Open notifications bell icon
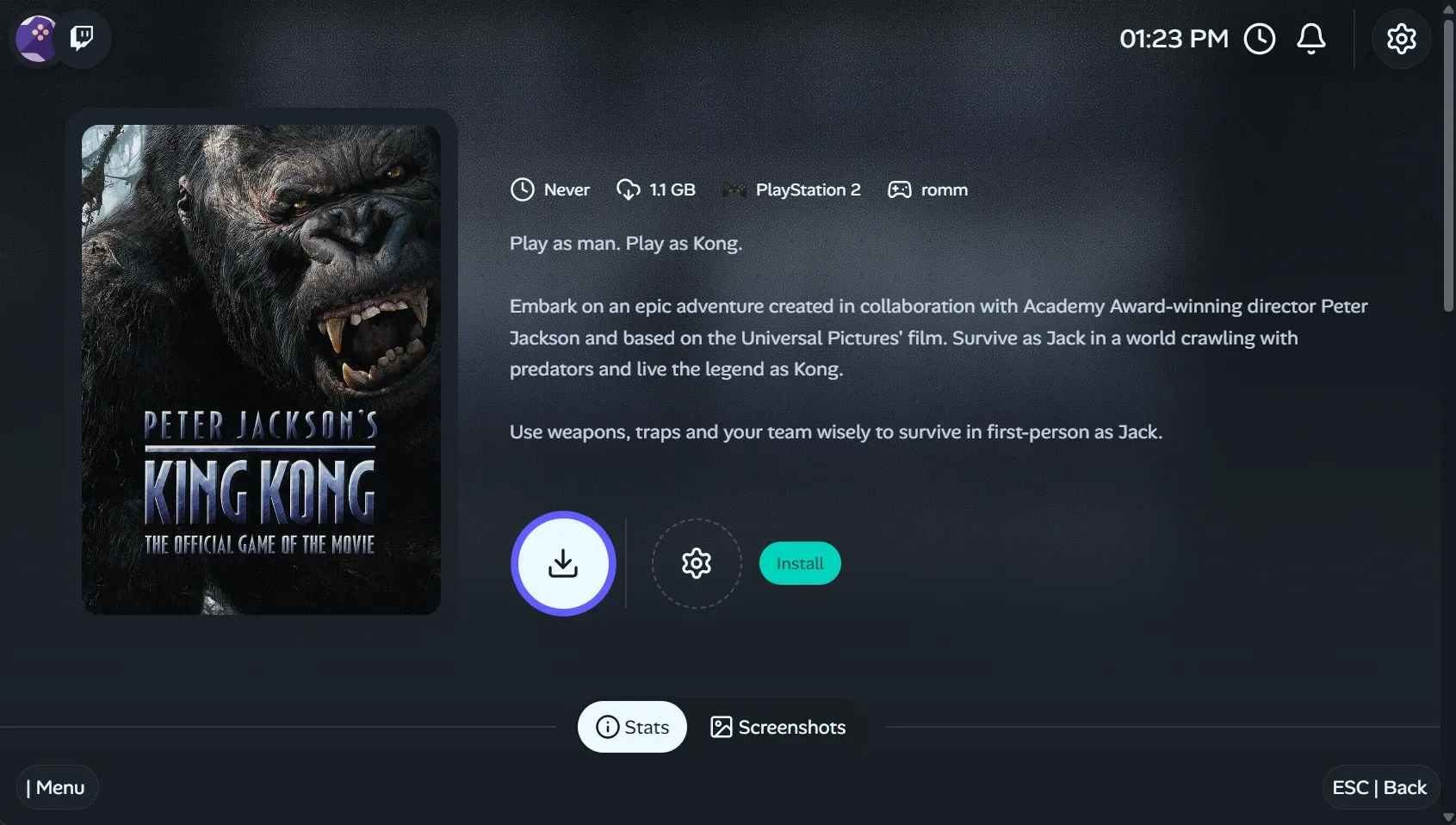 pyautogui.click(x=1311, y=39)
